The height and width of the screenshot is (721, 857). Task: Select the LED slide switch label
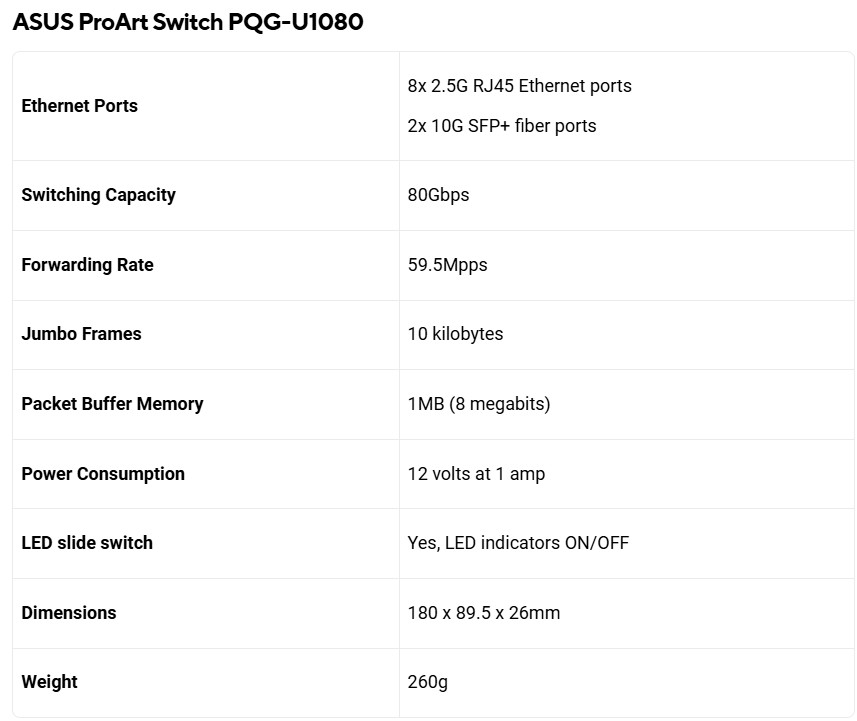click(x=87, y=543)
